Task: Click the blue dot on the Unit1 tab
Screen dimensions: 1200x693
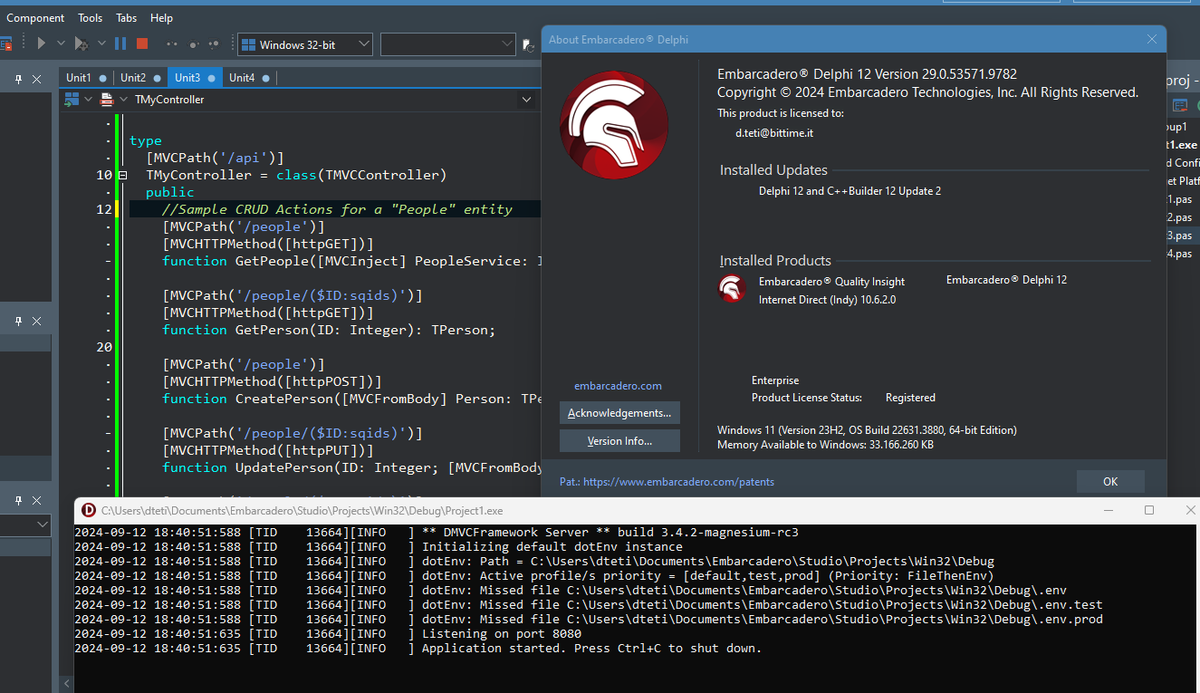Action: [x=103, y=78]
